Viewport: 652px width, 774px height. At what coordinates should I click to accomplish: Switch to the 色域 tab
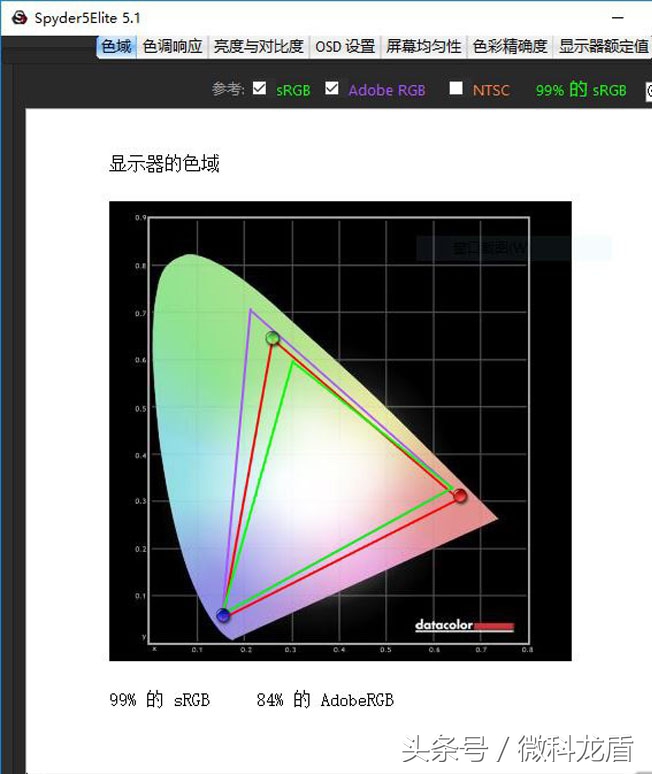tap(116, 47)
